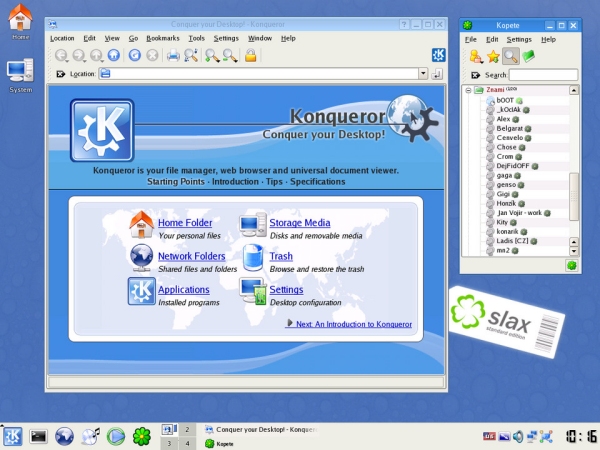600x450 pixels.
Task: Click the padlock security icon
Action: (x=250, y=56)
